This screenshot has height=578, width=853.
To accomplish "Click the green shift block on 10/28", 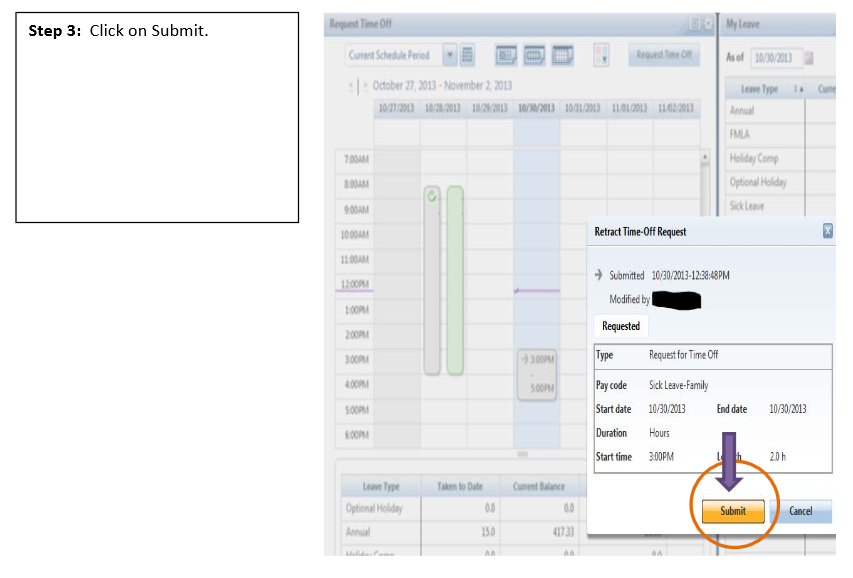I will pyautogui.click(x=455, y=280).
